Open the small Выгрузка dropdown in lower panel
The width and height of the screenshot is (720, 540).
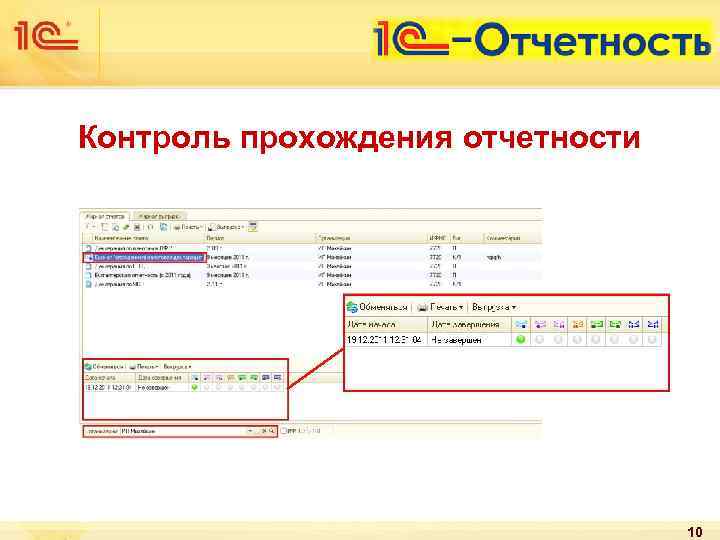[x=177, y=367]
